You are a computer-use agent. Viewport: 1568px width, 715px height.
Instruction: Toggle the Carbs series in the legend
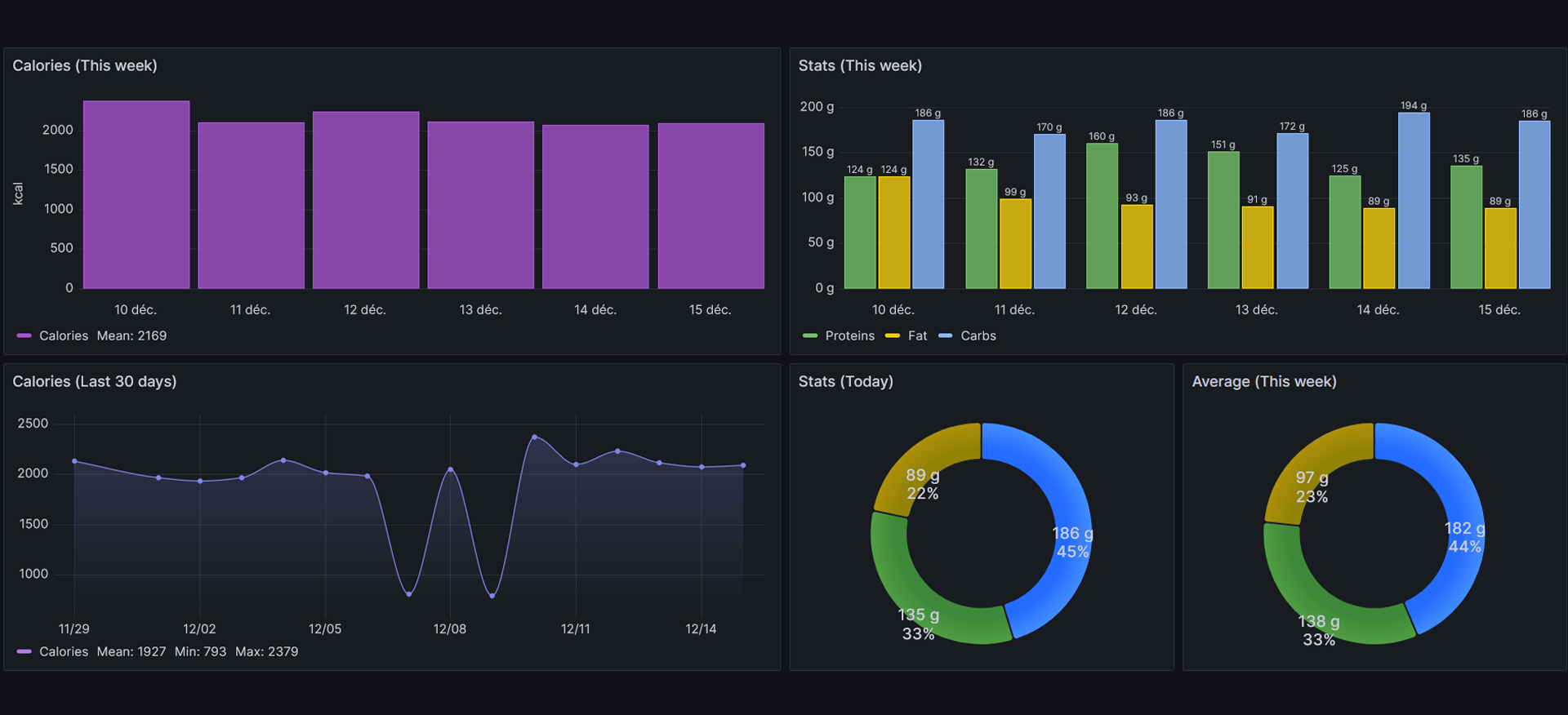coord(978,336)
